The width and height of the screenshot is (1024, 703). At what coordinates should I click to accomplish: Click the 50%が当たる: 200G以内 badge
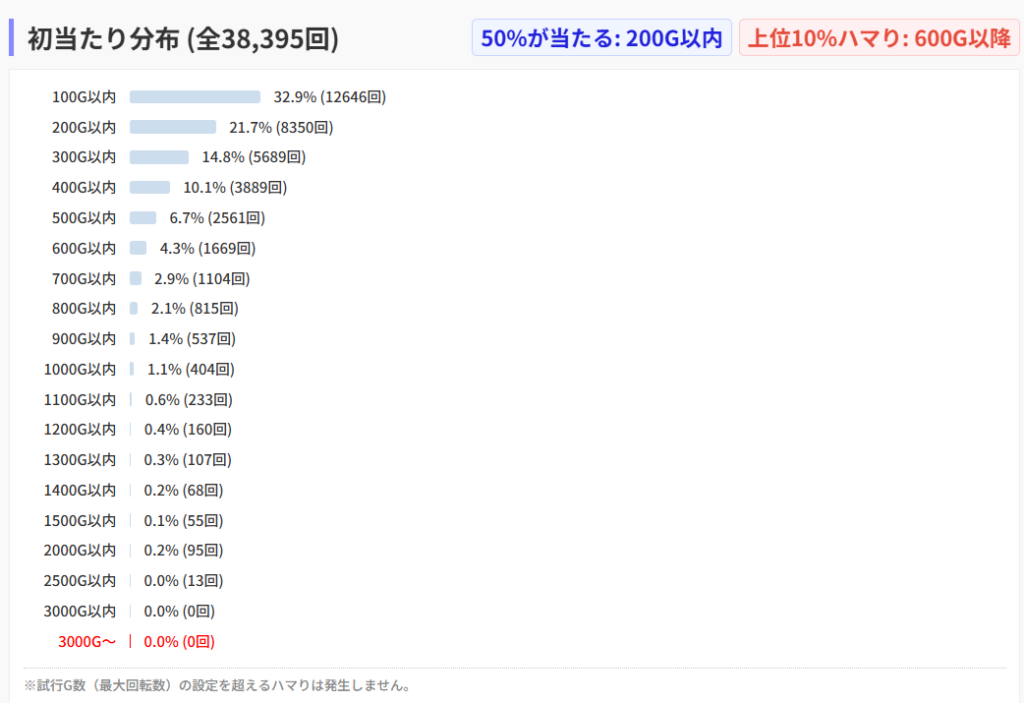601,38
